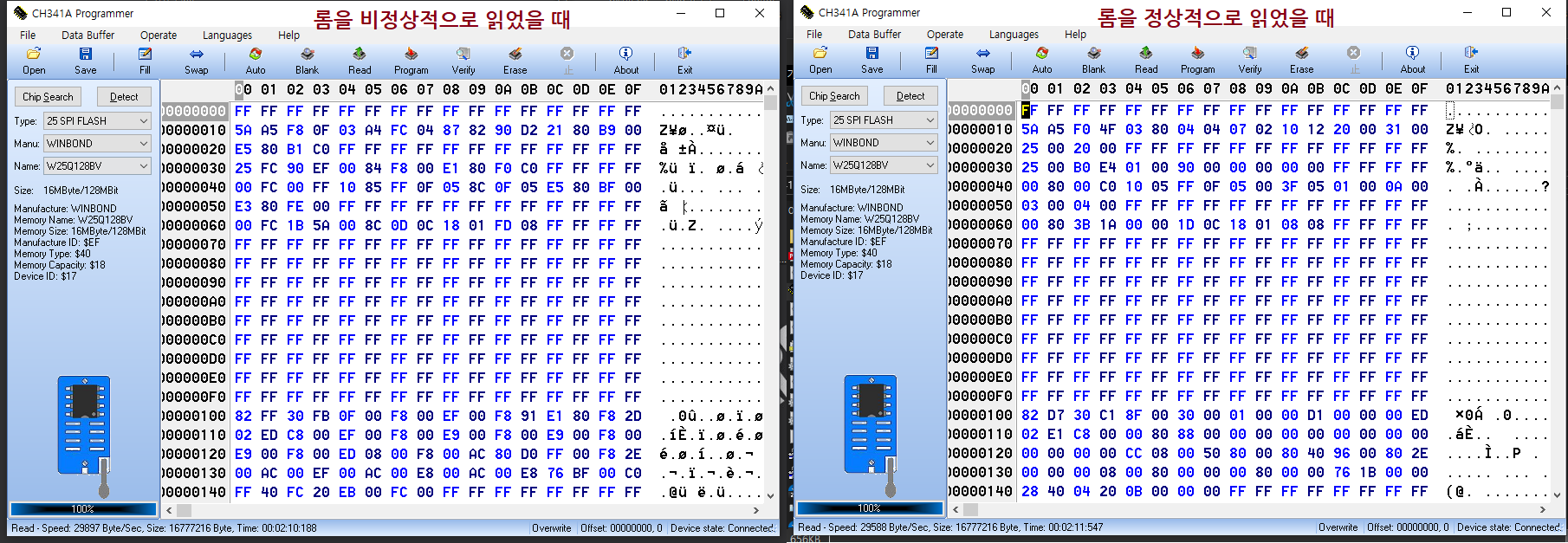Click Exit icon in right window
Image resolution: width=1568 pixels, height=543 pixels.
pyautogui.click(x=1472, y=60)
